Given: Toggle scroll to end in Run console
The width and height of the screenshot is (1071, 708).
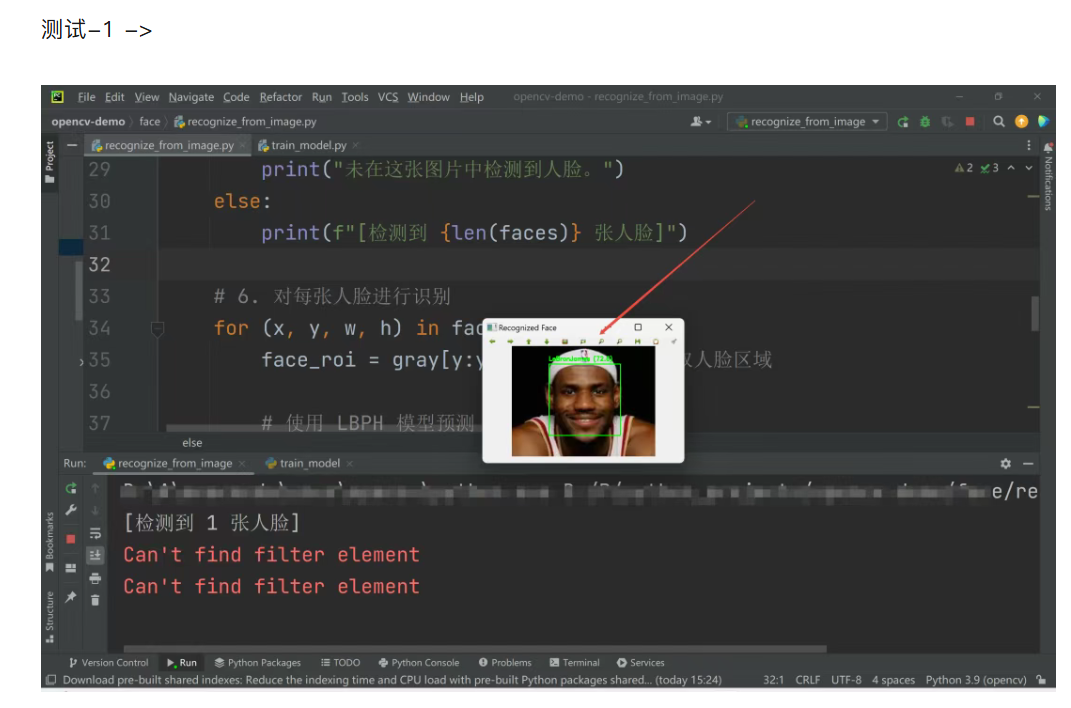Looking at the screenshot, I should [x=95, y=556].
